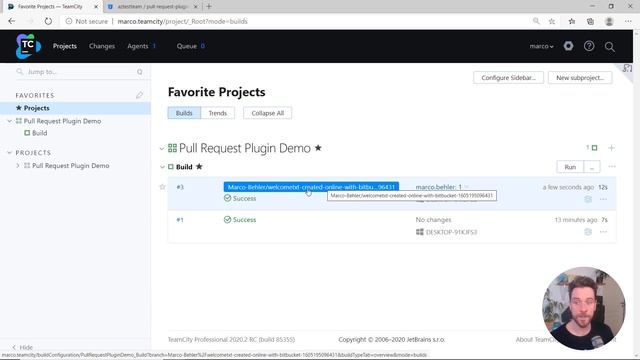Click the investigations counter icon near plus
This screenshot has width=640, height=360.
click(592, 148)
